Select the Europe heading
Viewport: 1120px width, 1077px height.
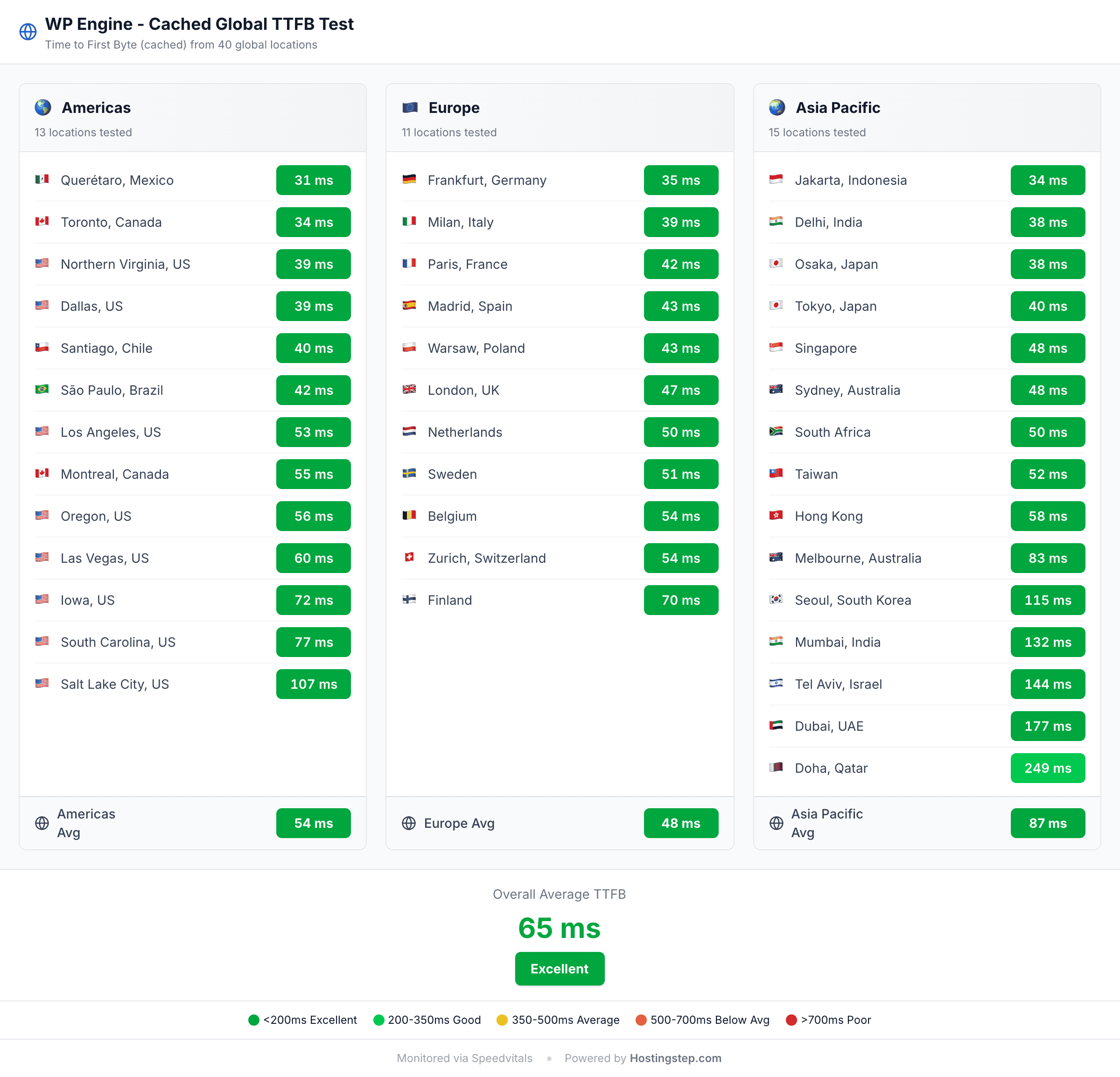[x=454, y=107]
